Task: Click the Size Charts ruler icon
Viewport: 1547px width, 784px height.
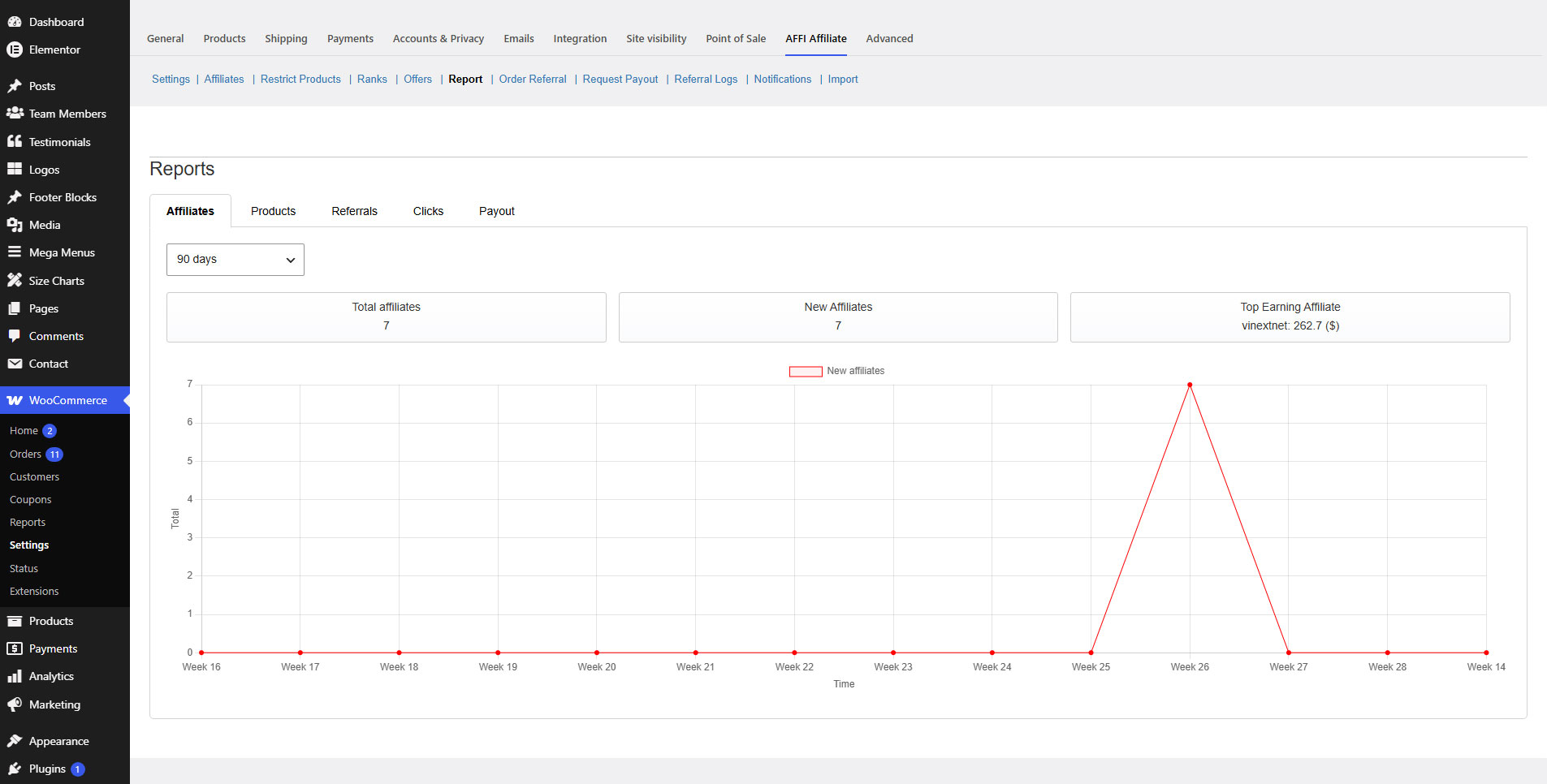Action: coord(15,280)
